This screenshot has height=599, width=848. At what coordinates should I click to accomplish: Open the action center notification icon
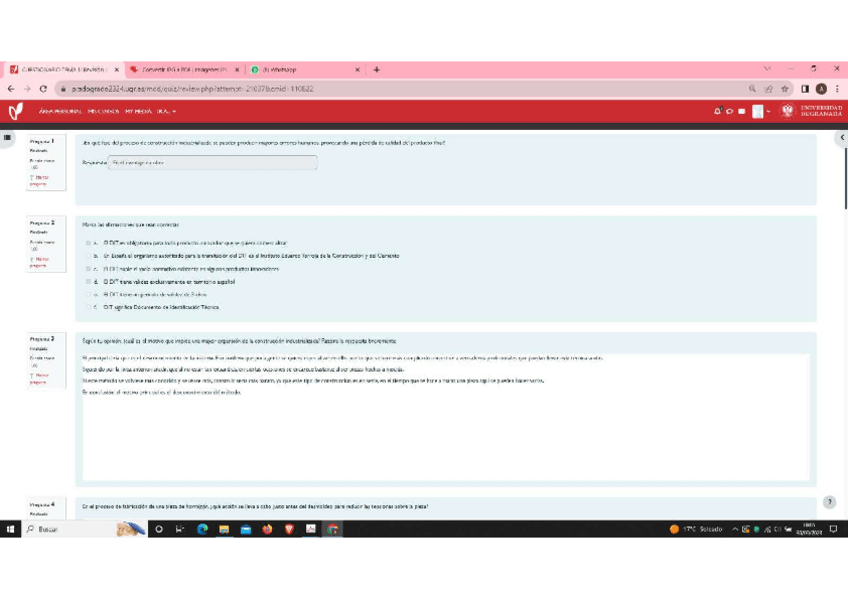coord(833,529)
